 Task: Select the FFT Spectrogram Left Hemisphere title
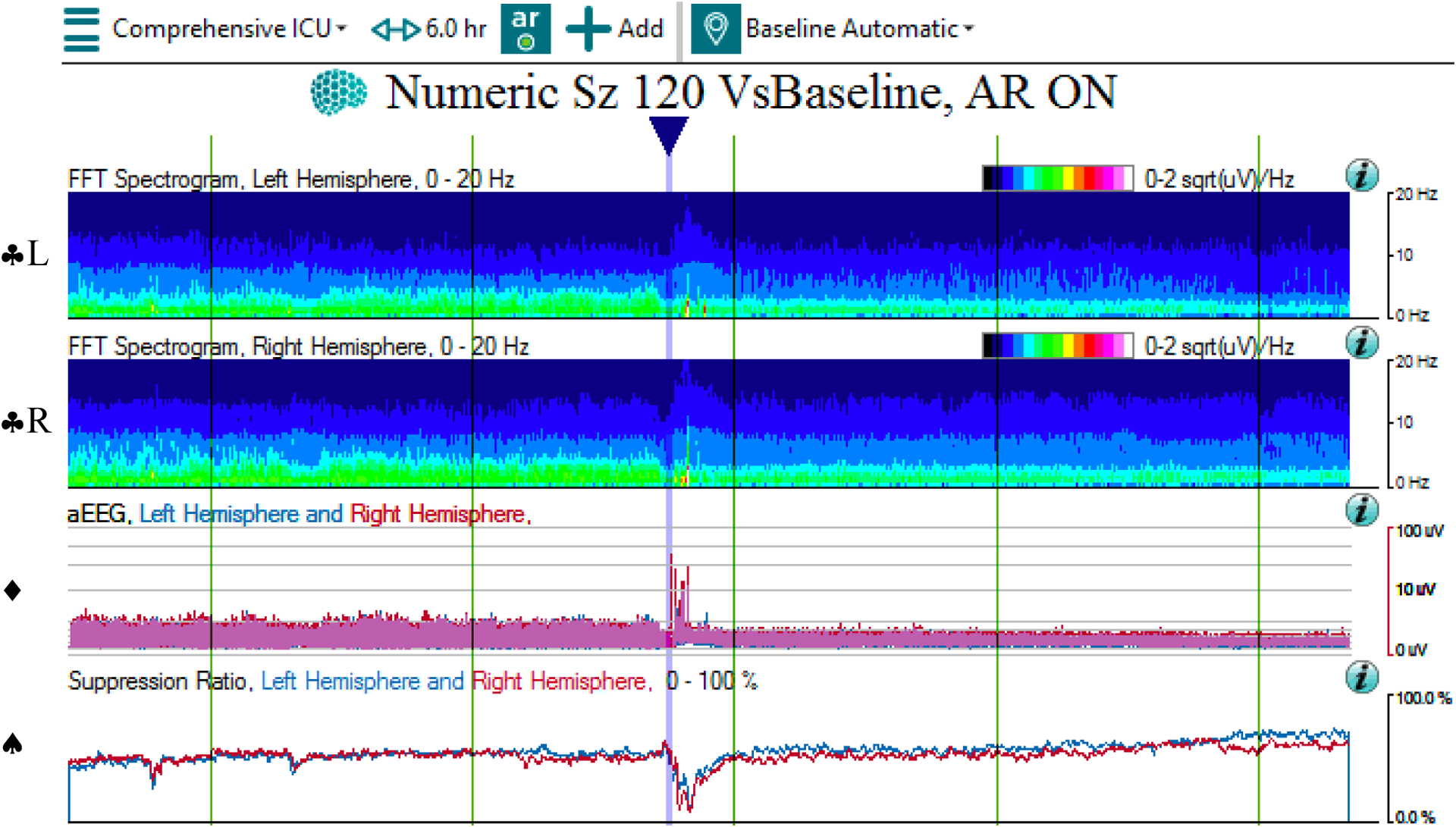point(291,180)
